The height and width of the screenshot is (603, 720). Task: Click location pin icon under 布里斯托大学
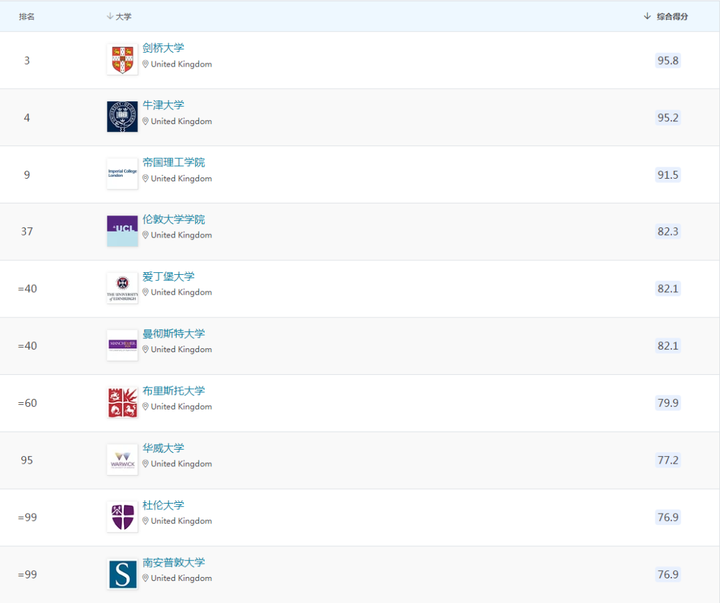pos(146,406)
